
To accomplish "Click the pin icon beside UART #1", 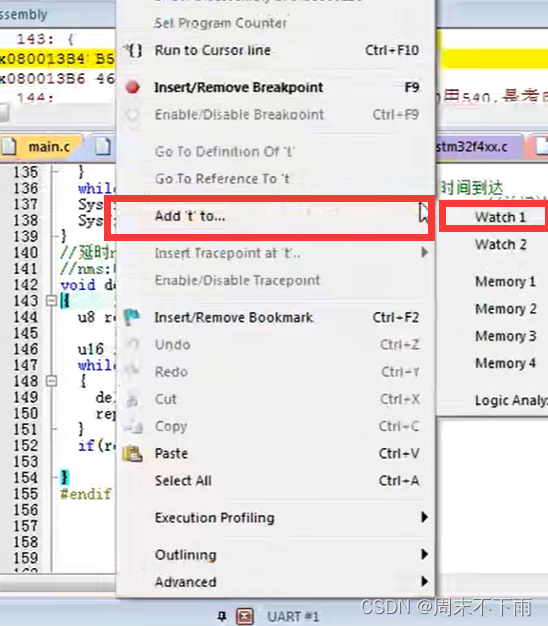I will [x=222, y=616].
